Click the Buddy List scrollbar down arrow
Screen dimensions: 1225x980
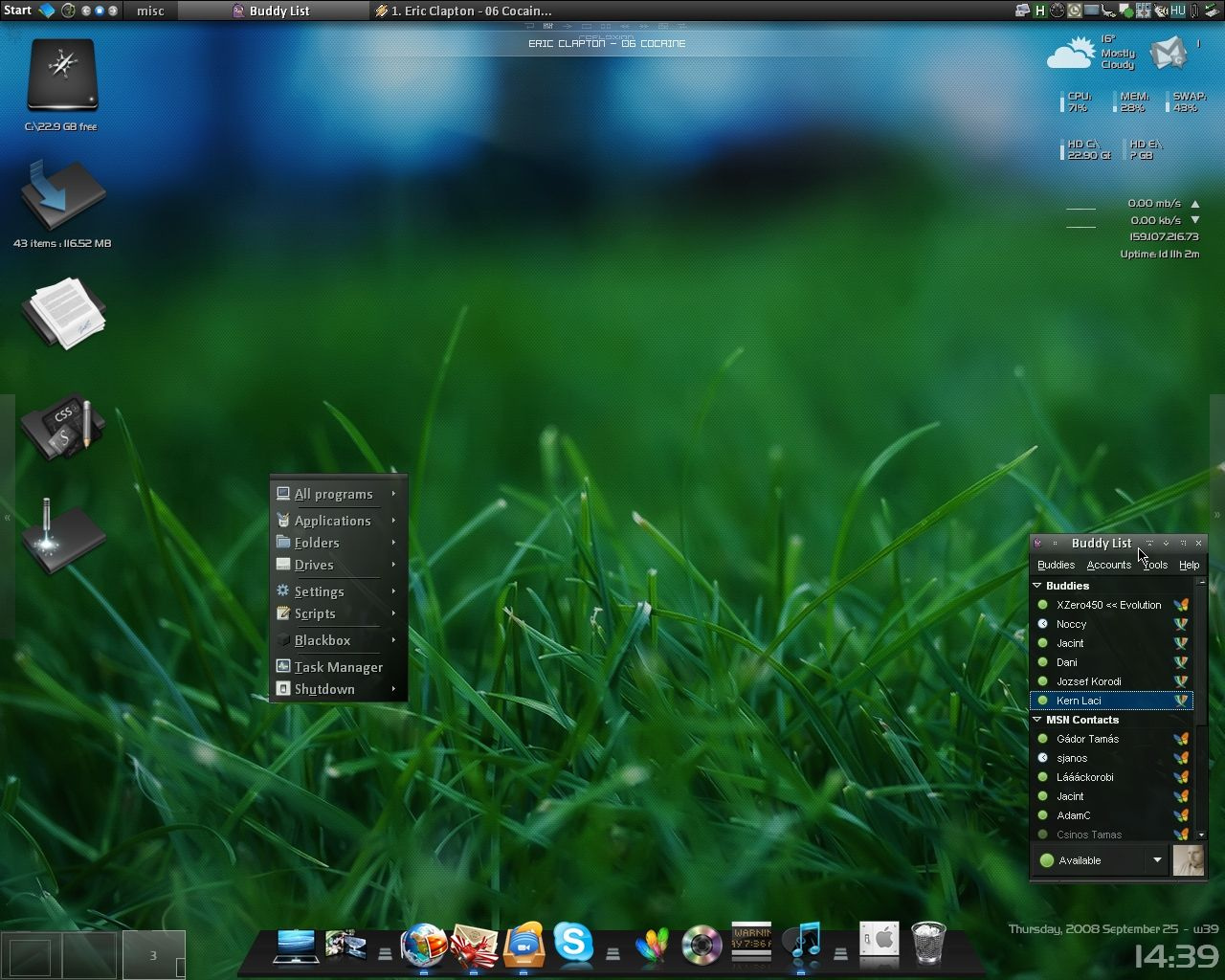point(1201,835)
